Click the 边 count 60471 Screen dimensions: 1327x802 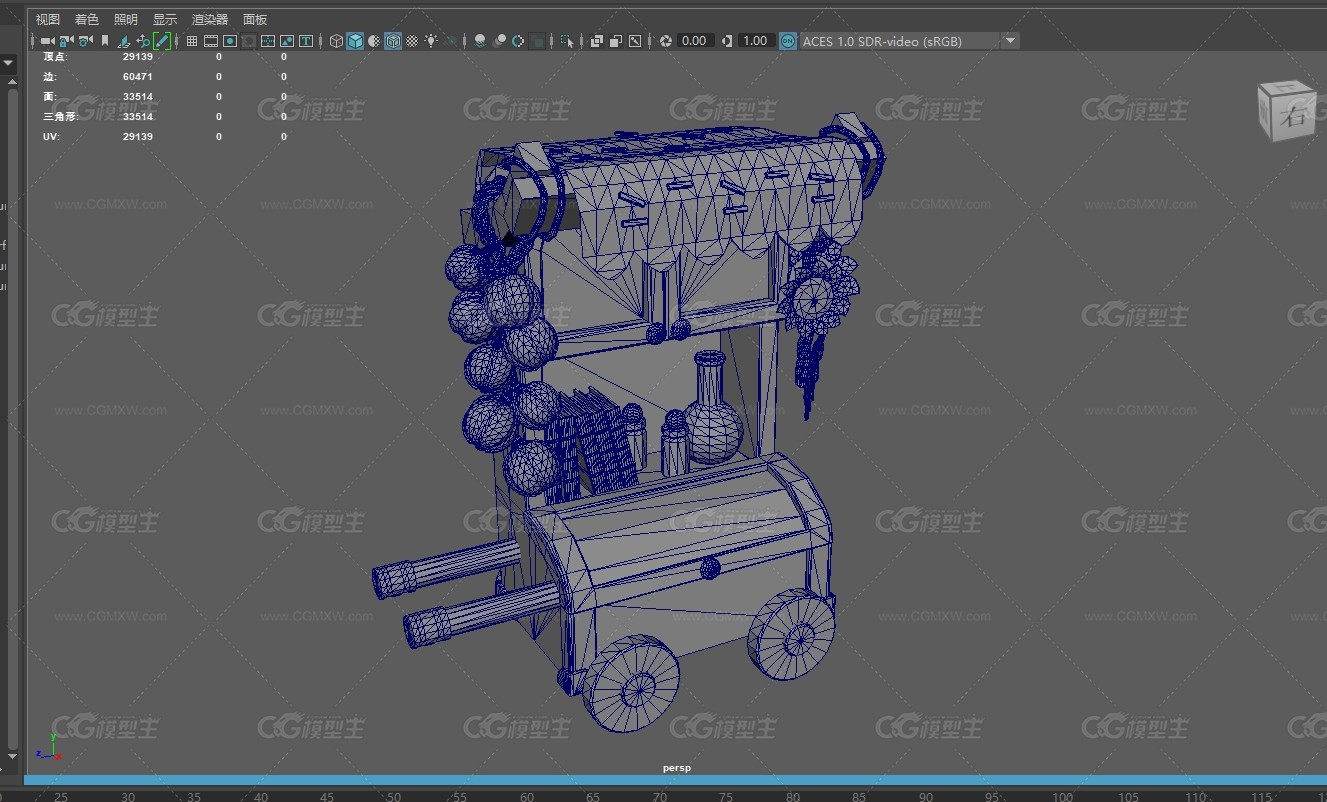(x=138, y=76)
